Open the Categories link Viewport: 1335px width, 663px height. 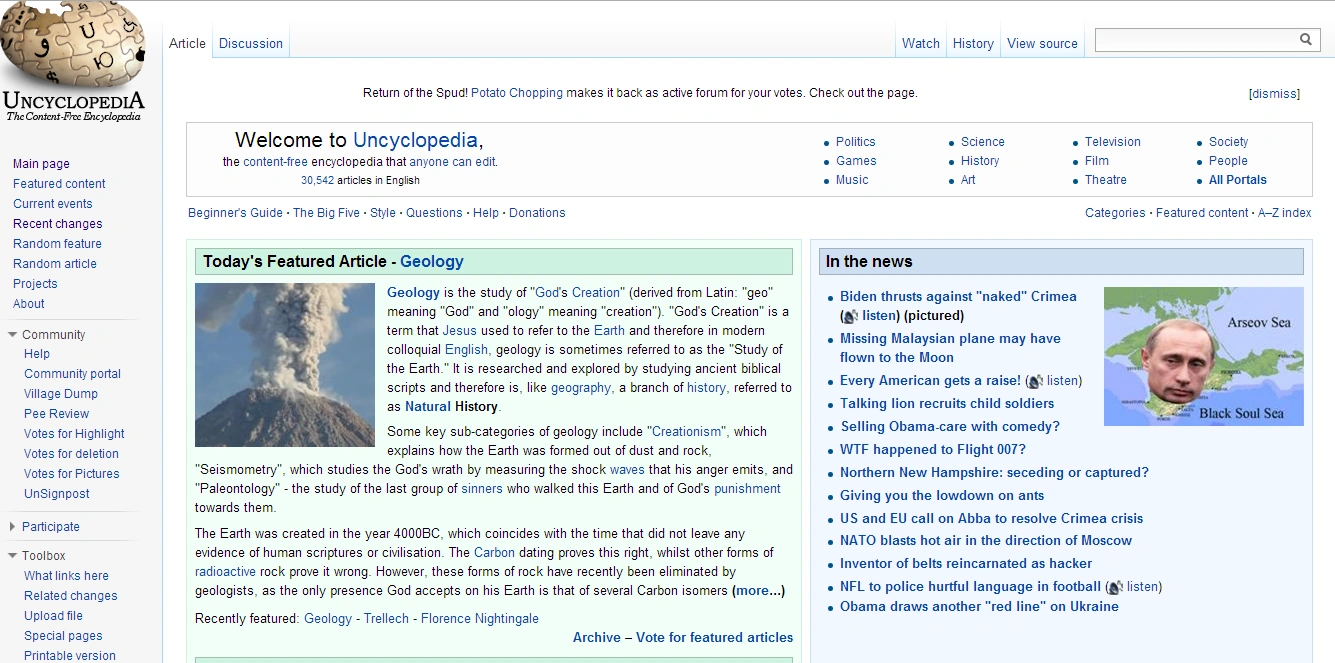tap(1115, 213)
